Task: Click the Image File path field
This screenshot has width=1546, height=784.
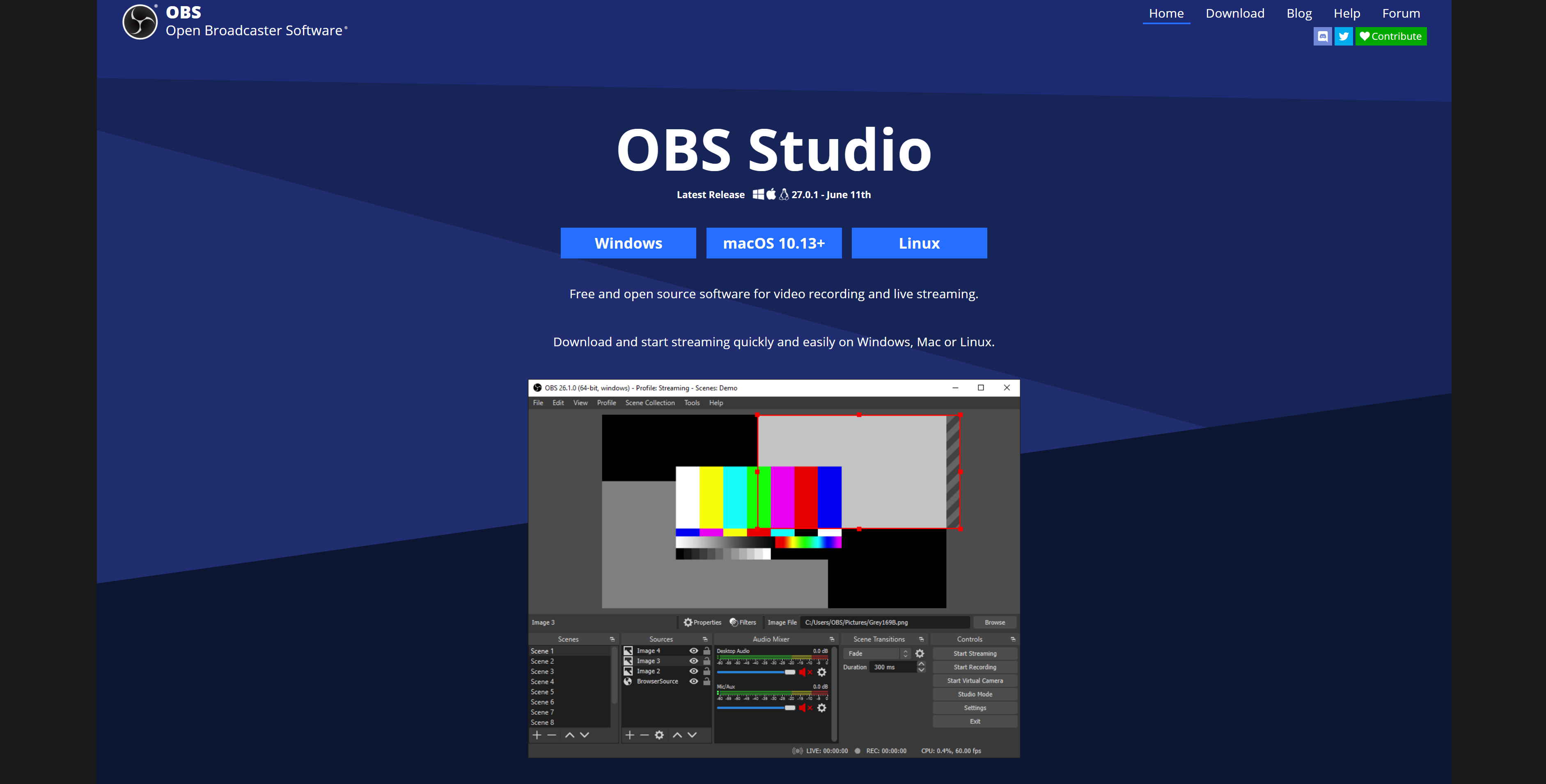Action: (885, 622)
